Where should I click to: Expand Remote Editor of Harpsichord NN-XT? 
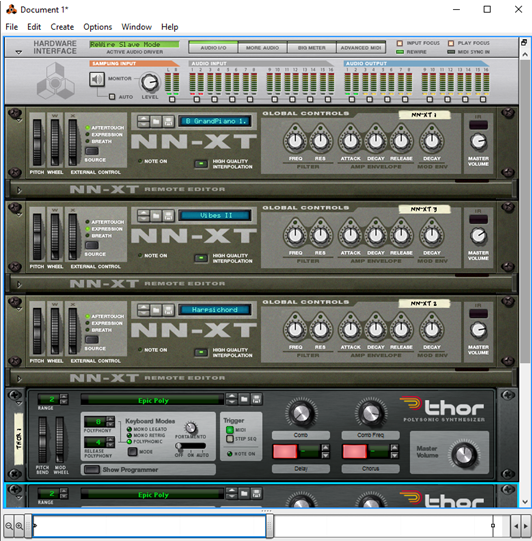point(19,379)
